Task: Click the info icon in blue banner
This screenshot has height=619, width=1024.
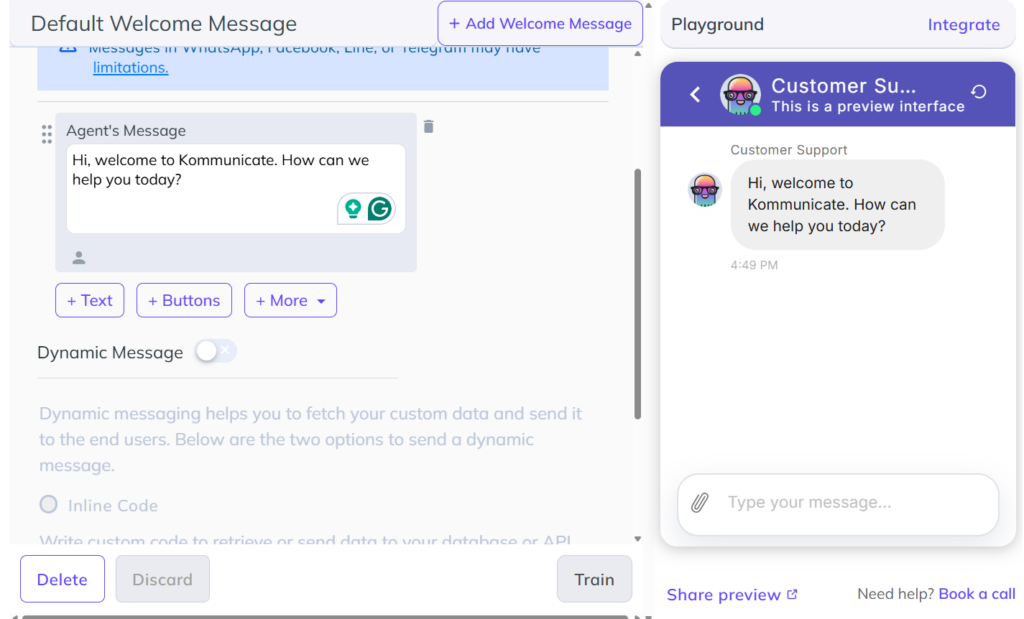Action: click(x=68, y=48)
